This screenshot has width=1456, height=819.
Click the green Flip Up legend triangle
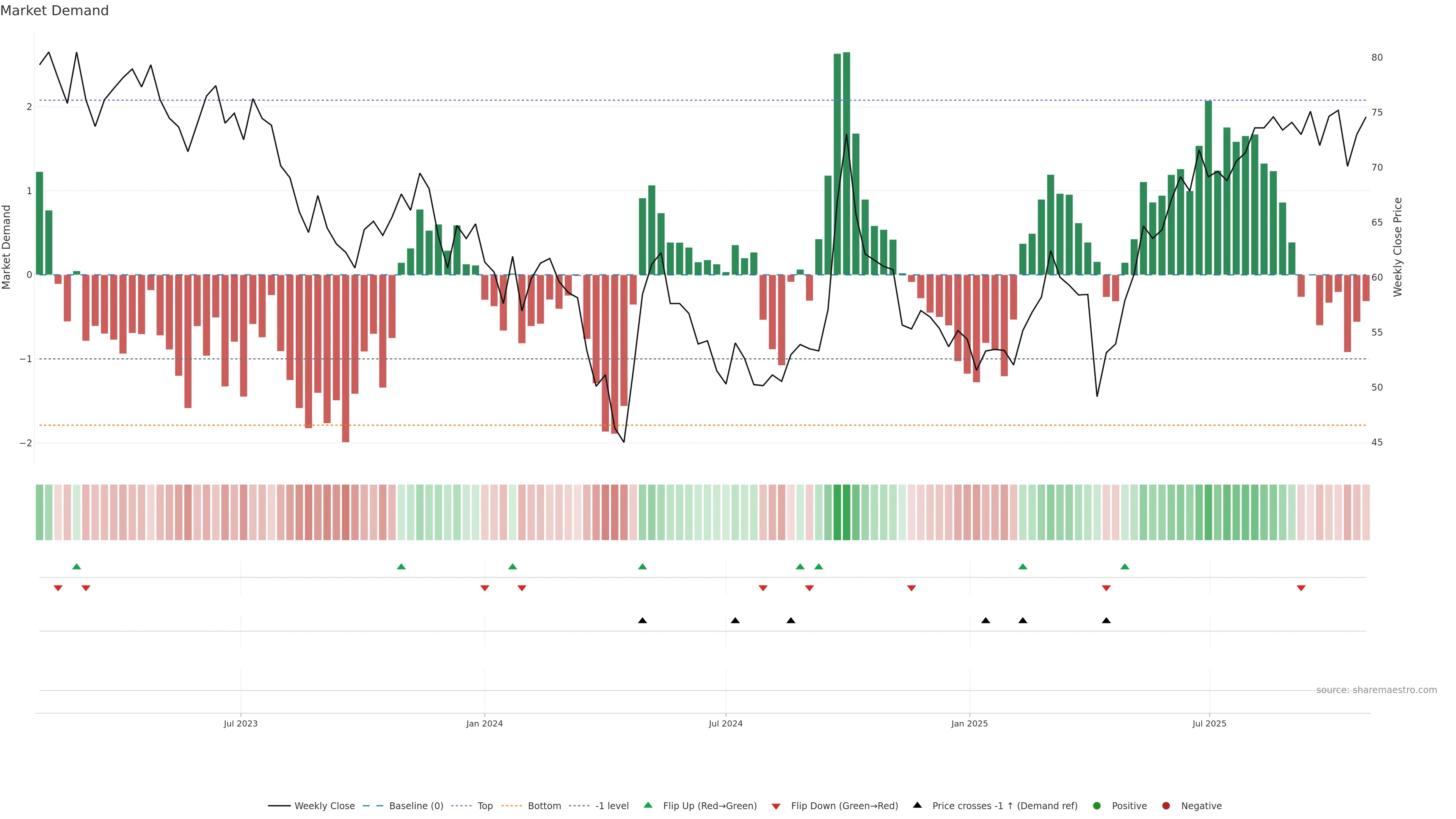pos(648,805)
